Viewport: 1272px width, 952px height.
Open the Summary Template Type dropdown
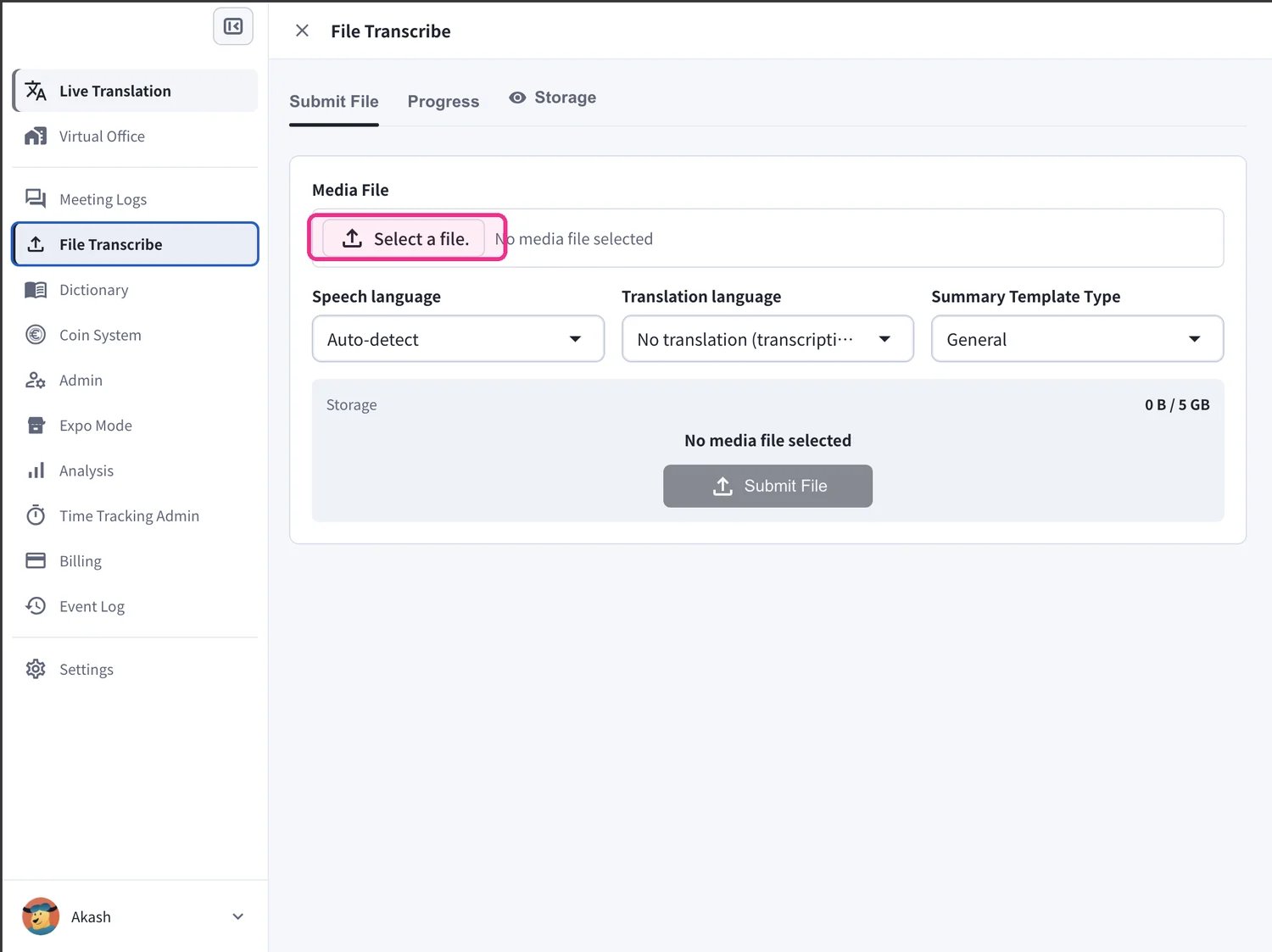point(1077,339)
